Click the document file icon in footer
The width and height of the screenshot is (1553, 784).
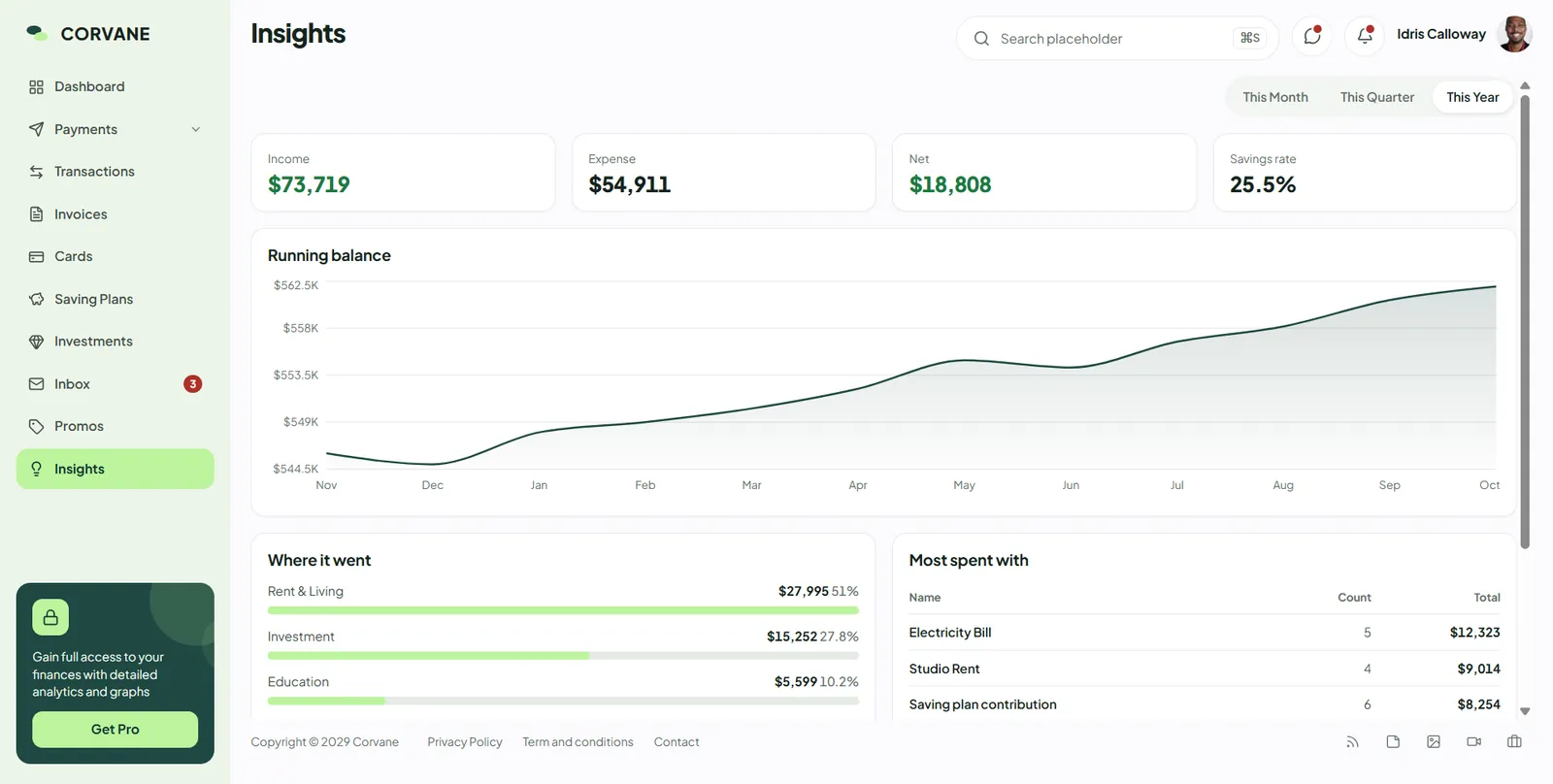(1393, 742)
